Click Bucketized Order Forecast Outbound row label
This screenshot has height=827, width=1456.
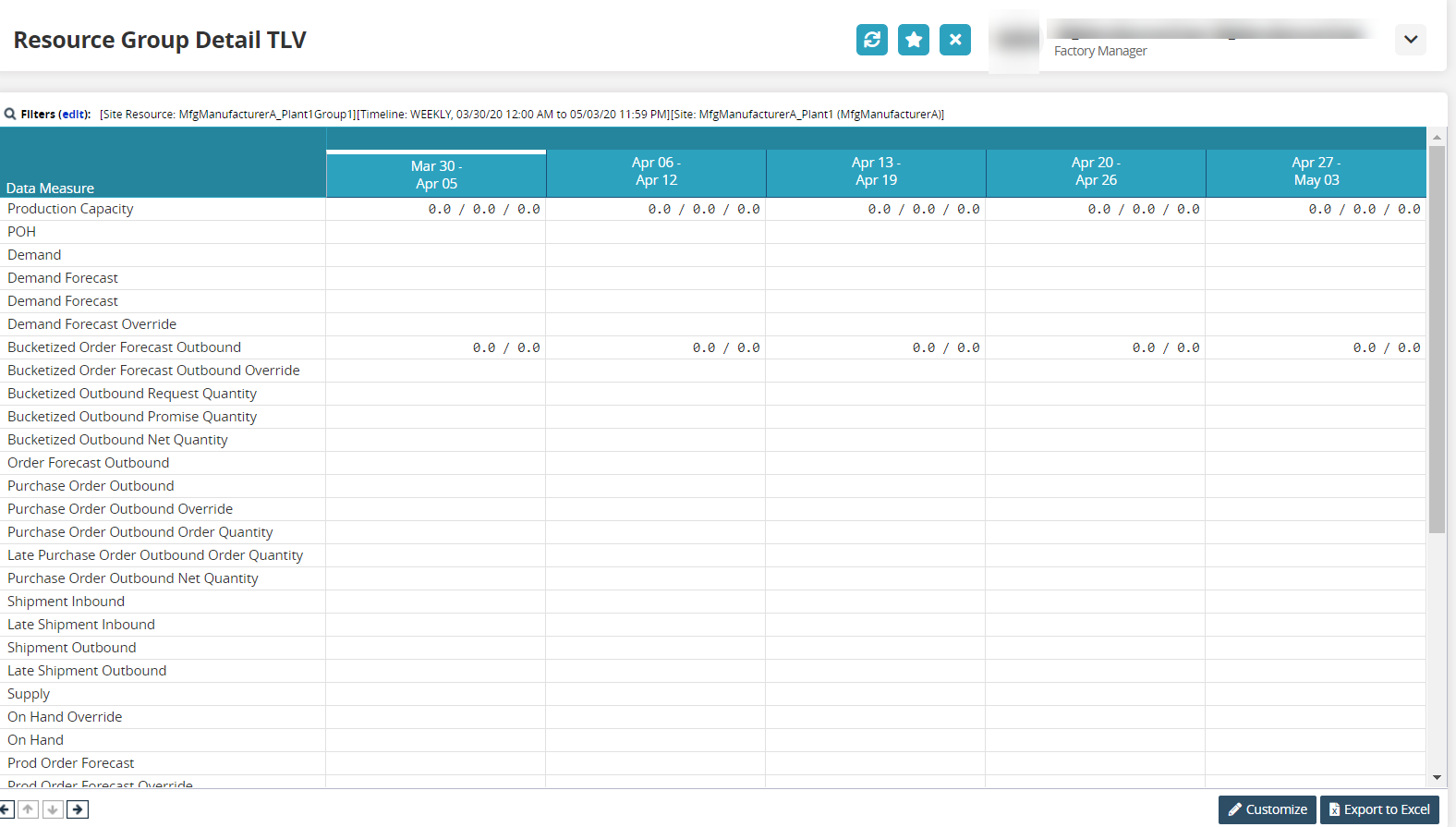coord(124,347)
